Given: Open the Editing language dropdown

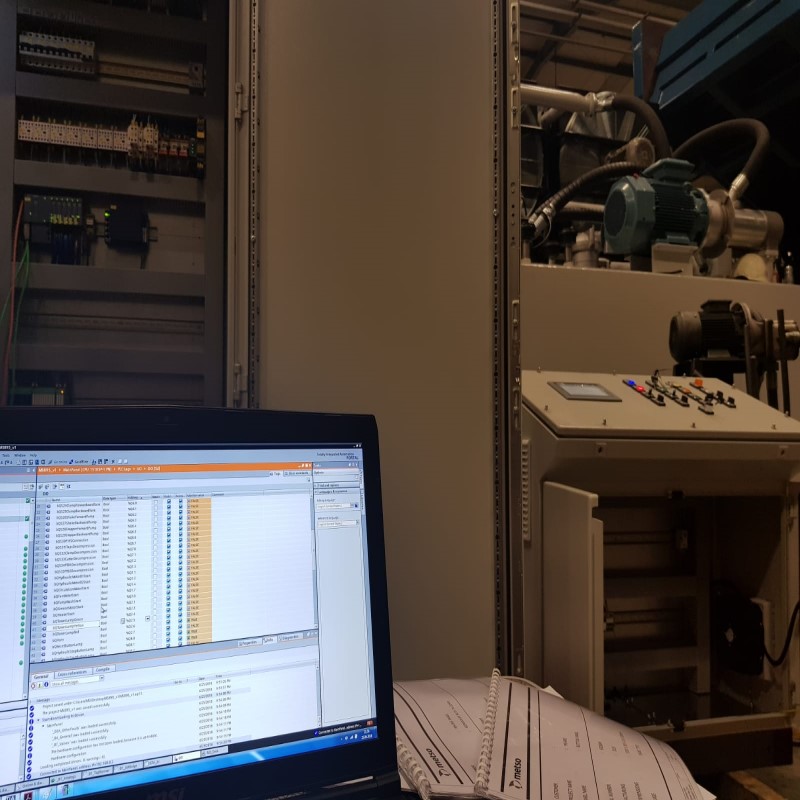Looking at the screenshot, I should [x=336, y=506].
